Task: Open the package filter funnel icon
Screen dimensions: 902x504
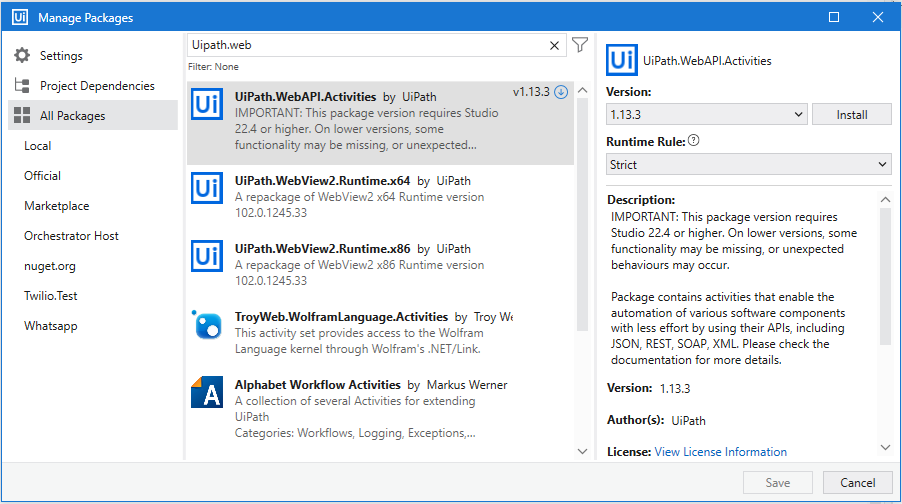Action: point(580,45)
